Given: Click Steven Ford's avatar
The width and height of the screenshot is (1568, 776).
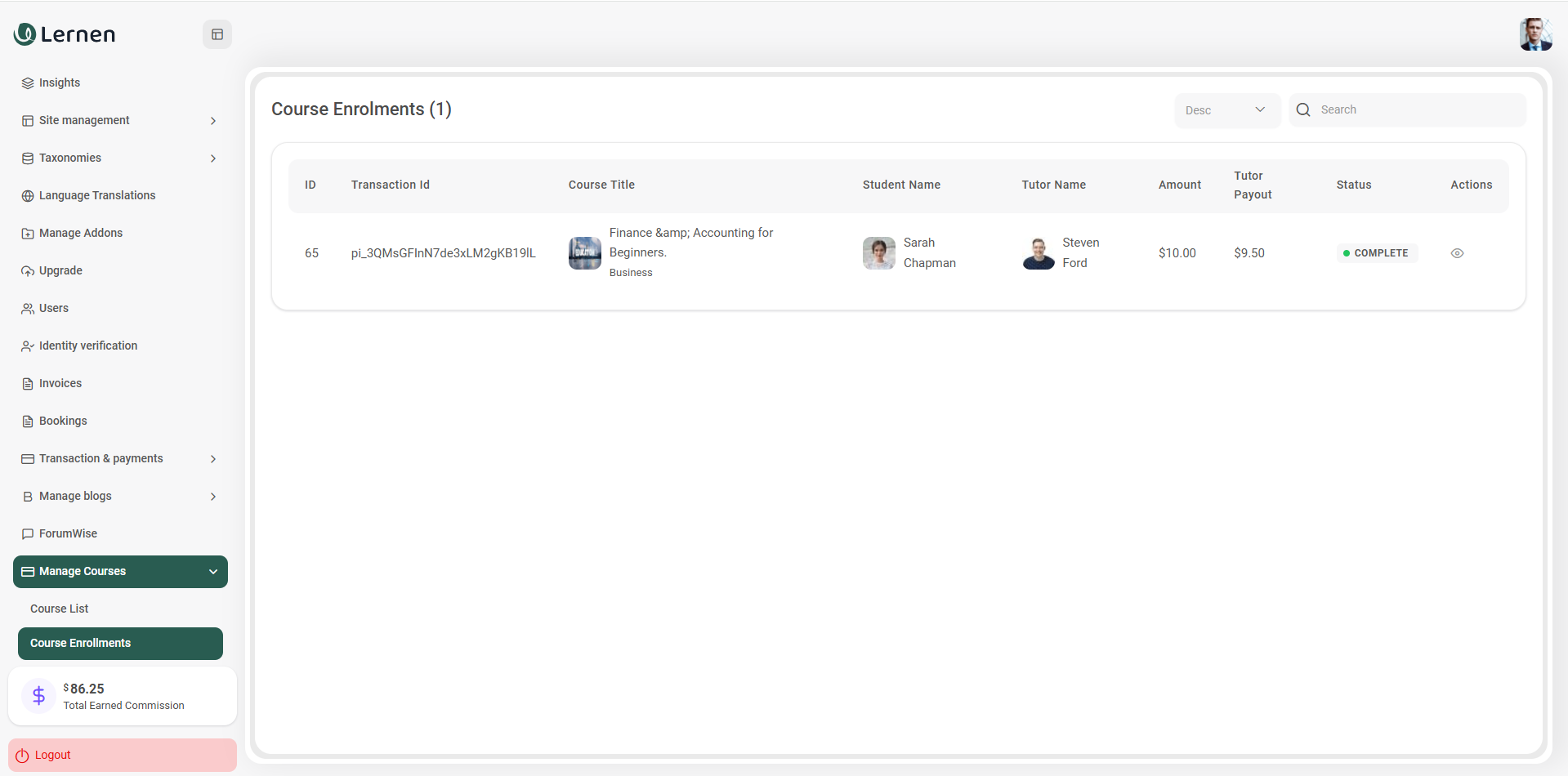Looking at the screenshot, I should [1039, 253].
